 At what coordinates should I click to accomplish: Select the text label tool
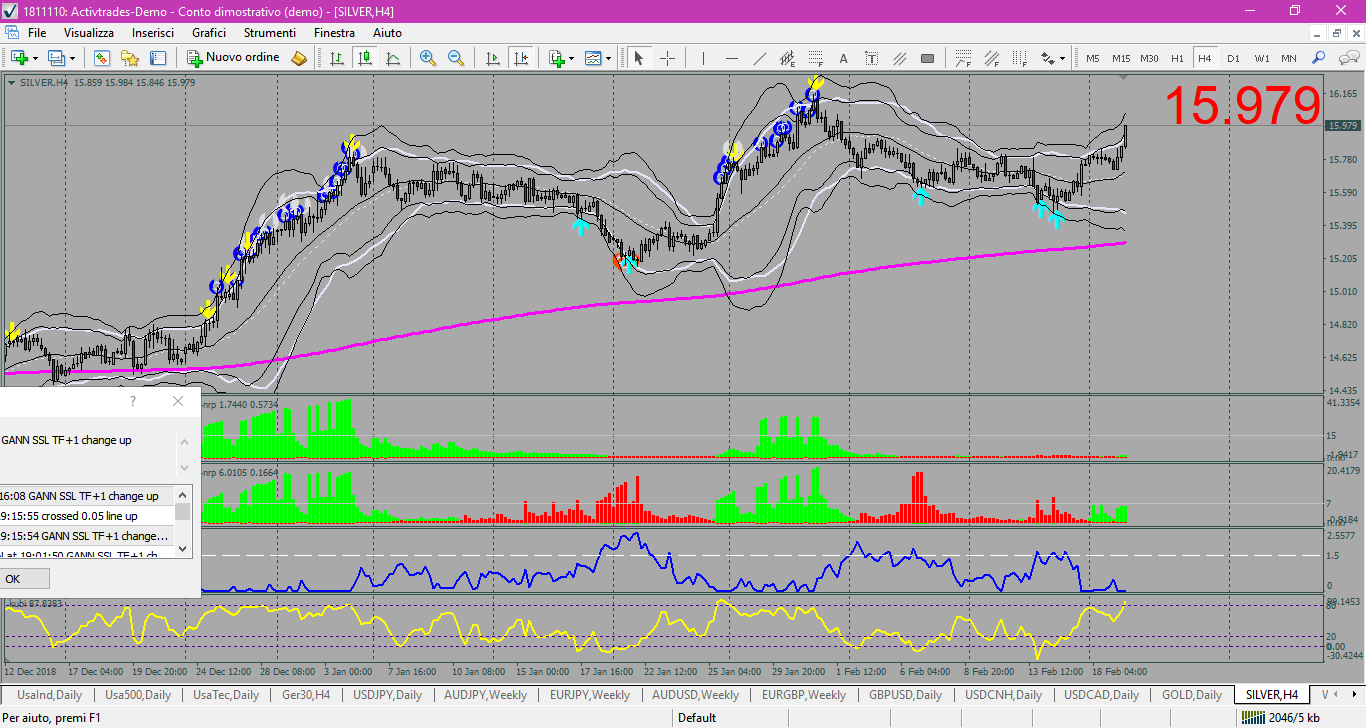(x=871, y=58)
